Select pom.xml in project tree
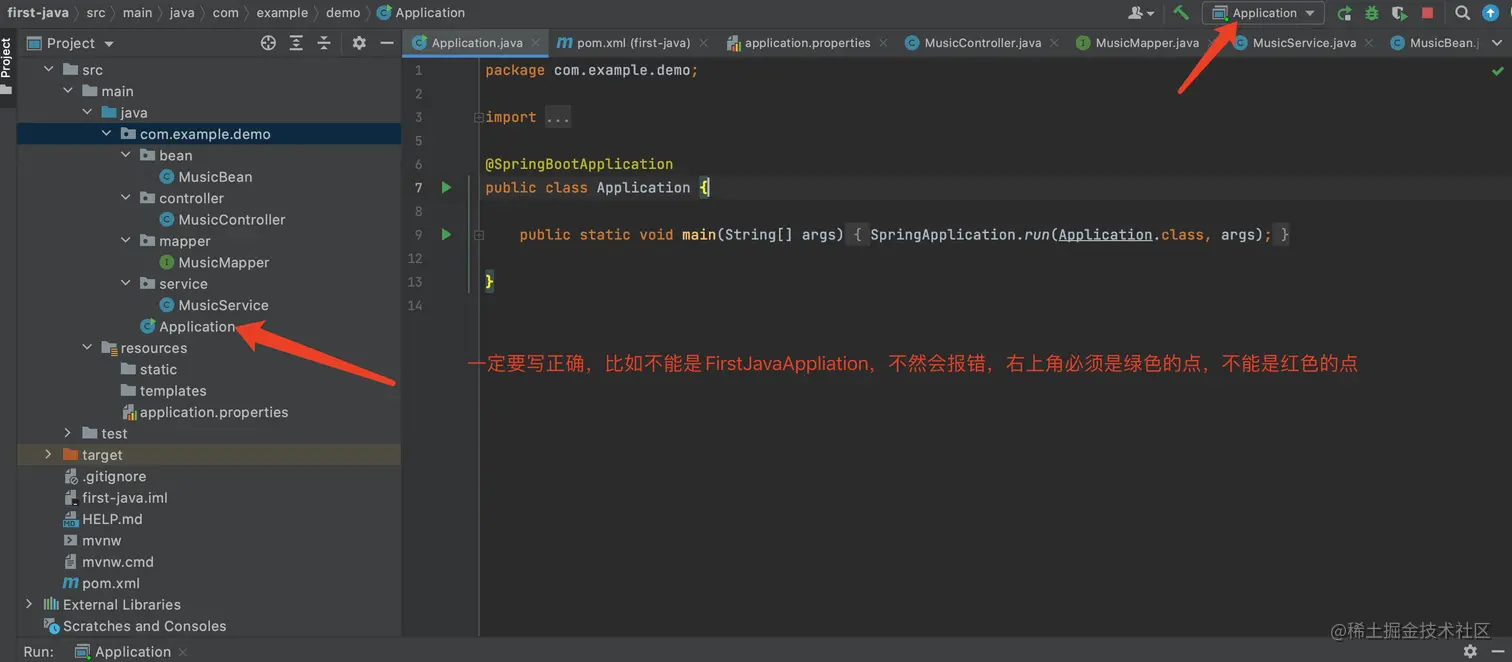This screenshot has height=662, width=1512. (x=111, y=583)
